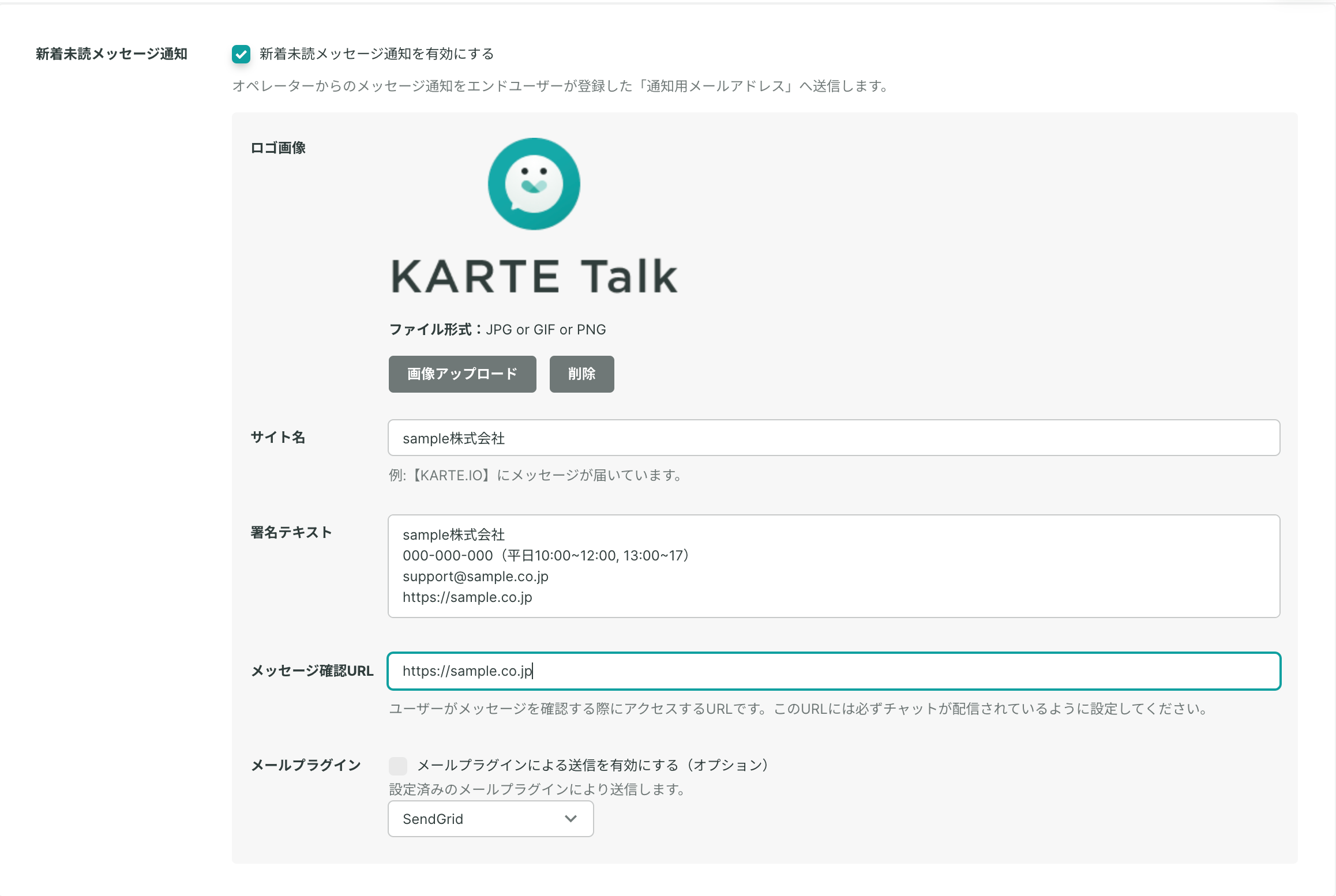The image size is (1336, 896).
Task: Click the メールプラグイン label
Action: (x=306, y=766)
